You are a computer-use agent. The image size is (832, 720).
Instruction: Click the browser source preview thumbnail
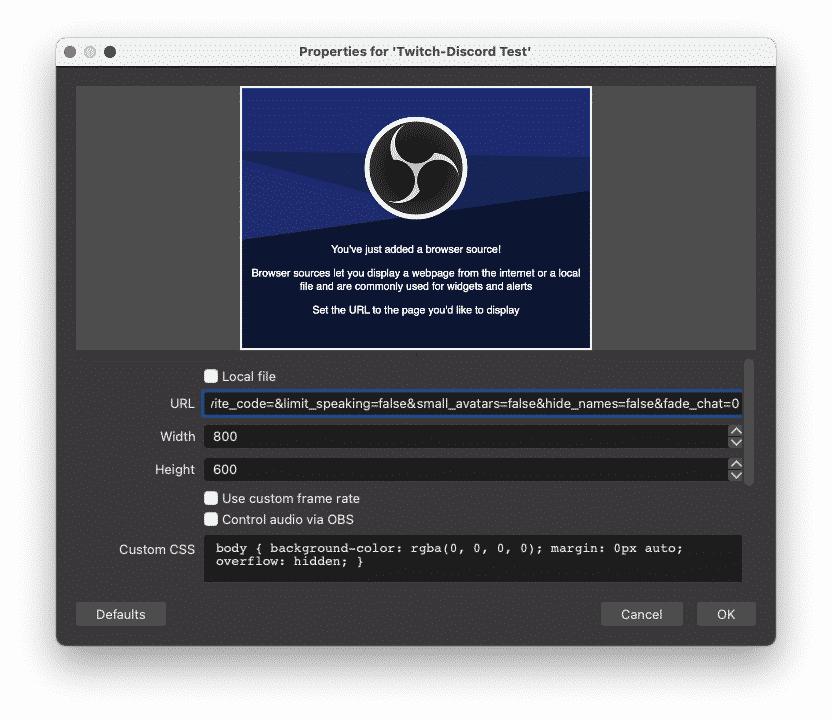click(415, 218)
